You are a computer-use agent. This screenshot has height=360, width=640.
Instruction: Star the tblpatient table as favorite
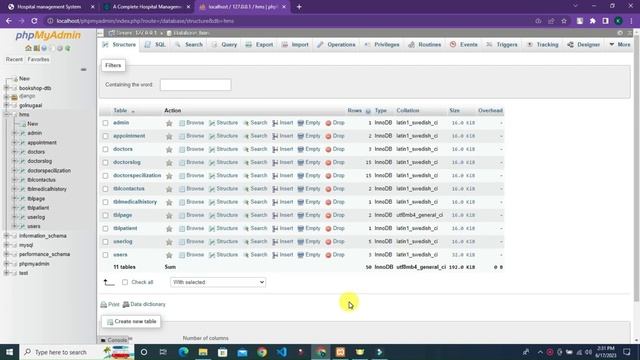tap(169, 229)
